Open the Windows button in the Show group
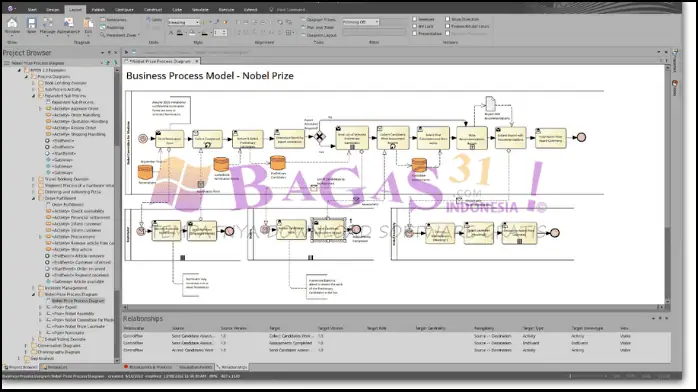The height and width of the screenshot is (392, 698). point(12,26)
